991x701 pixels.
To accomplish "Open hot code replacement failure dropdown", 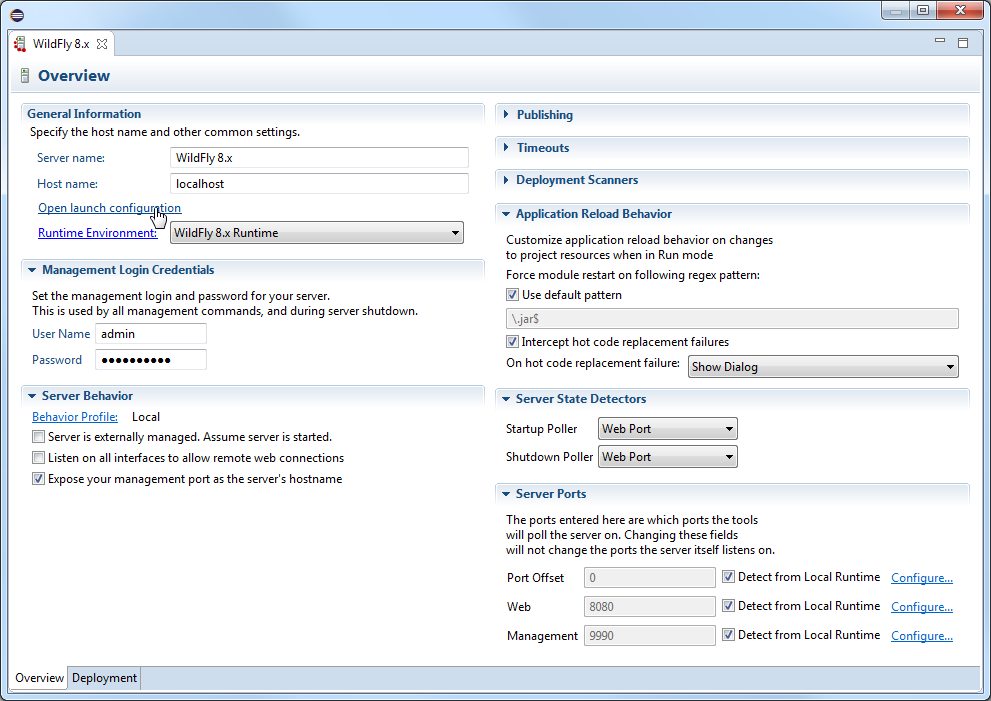I will coord(823,367).
